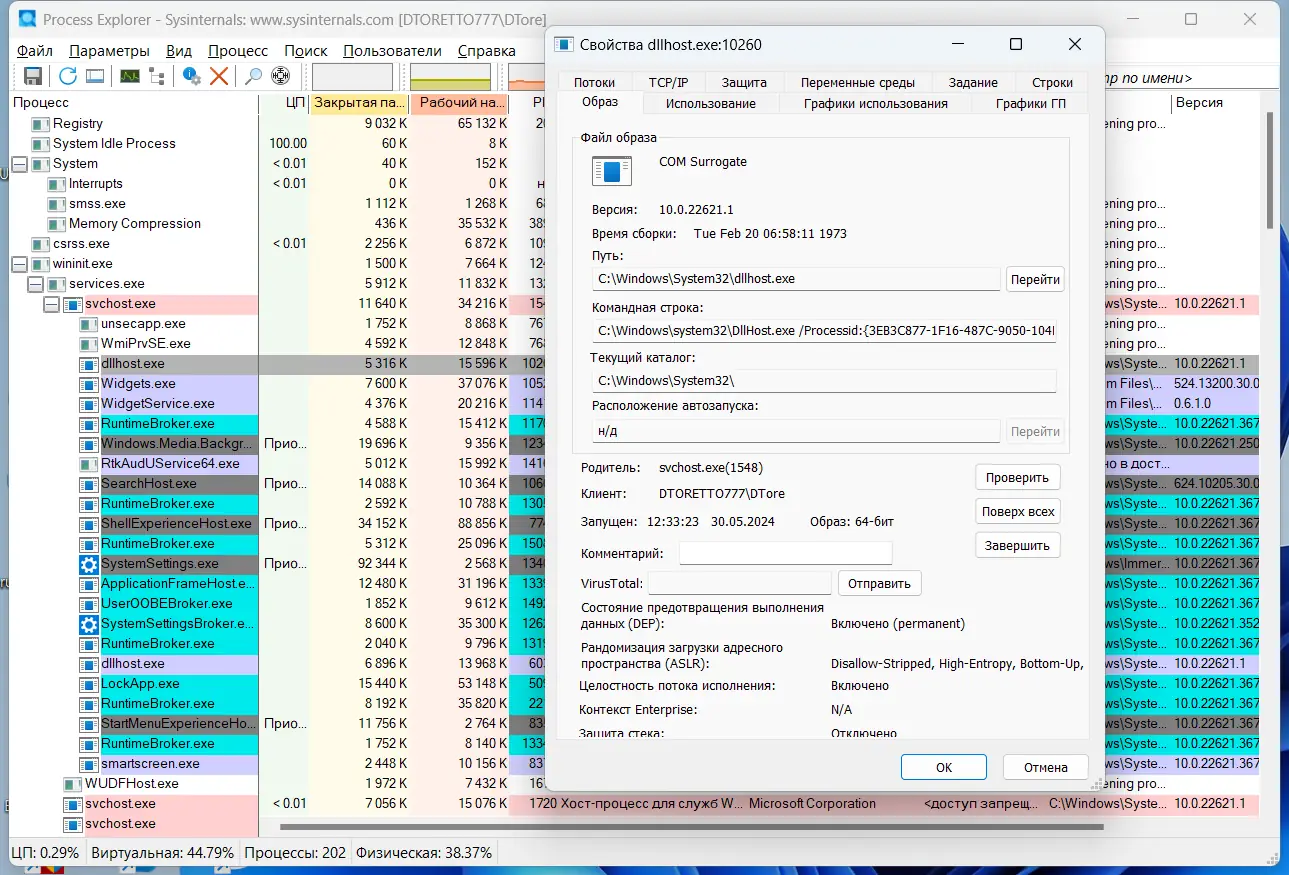Collapse the wininit.exe tree node
The height and width of the screenshot is (875, 1289).
[19, 264]
